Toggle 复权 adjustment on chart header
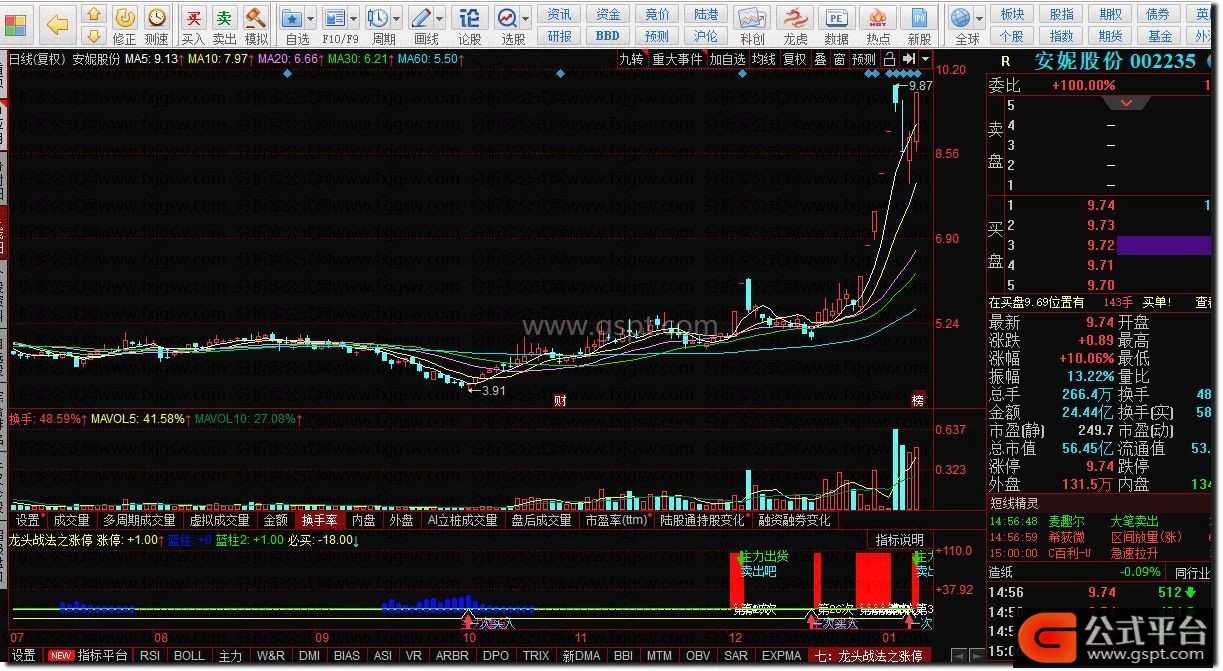Screen dimensions: 1223x671 [x=794, y=59]
